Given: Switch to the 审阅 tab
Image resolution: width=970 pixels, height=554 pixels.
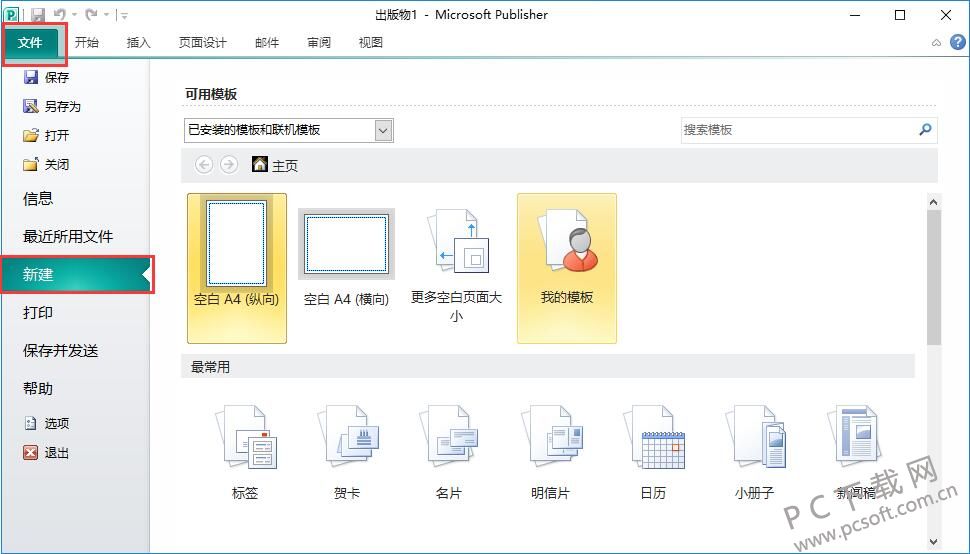Looking at the screenshot, I should coord(319,43).
